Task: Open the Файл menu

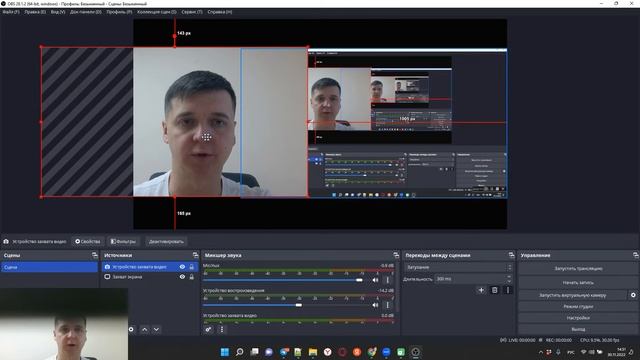Action: pyautogui.click(x=11, y=12)
